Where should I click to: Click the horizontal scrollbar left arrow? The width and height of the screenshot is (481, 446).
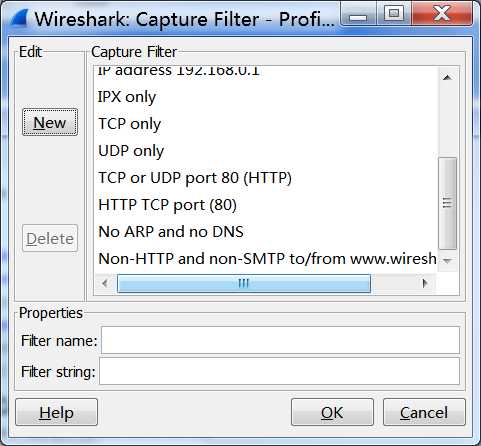[105, 283]
